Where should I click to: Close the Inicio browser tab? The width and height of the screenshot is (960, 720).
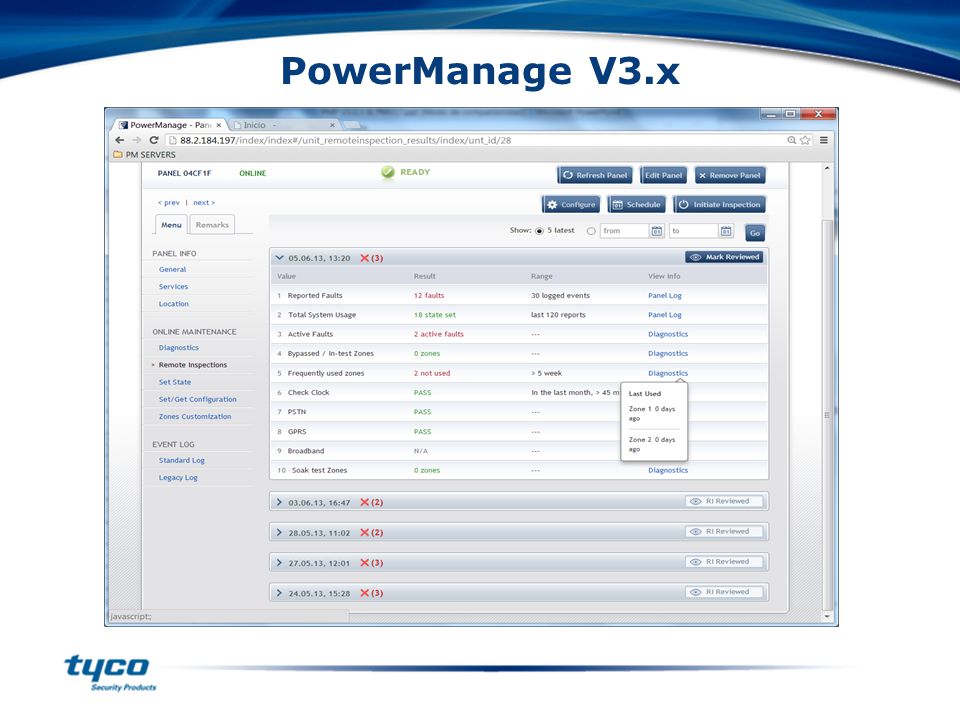(332, 125)
